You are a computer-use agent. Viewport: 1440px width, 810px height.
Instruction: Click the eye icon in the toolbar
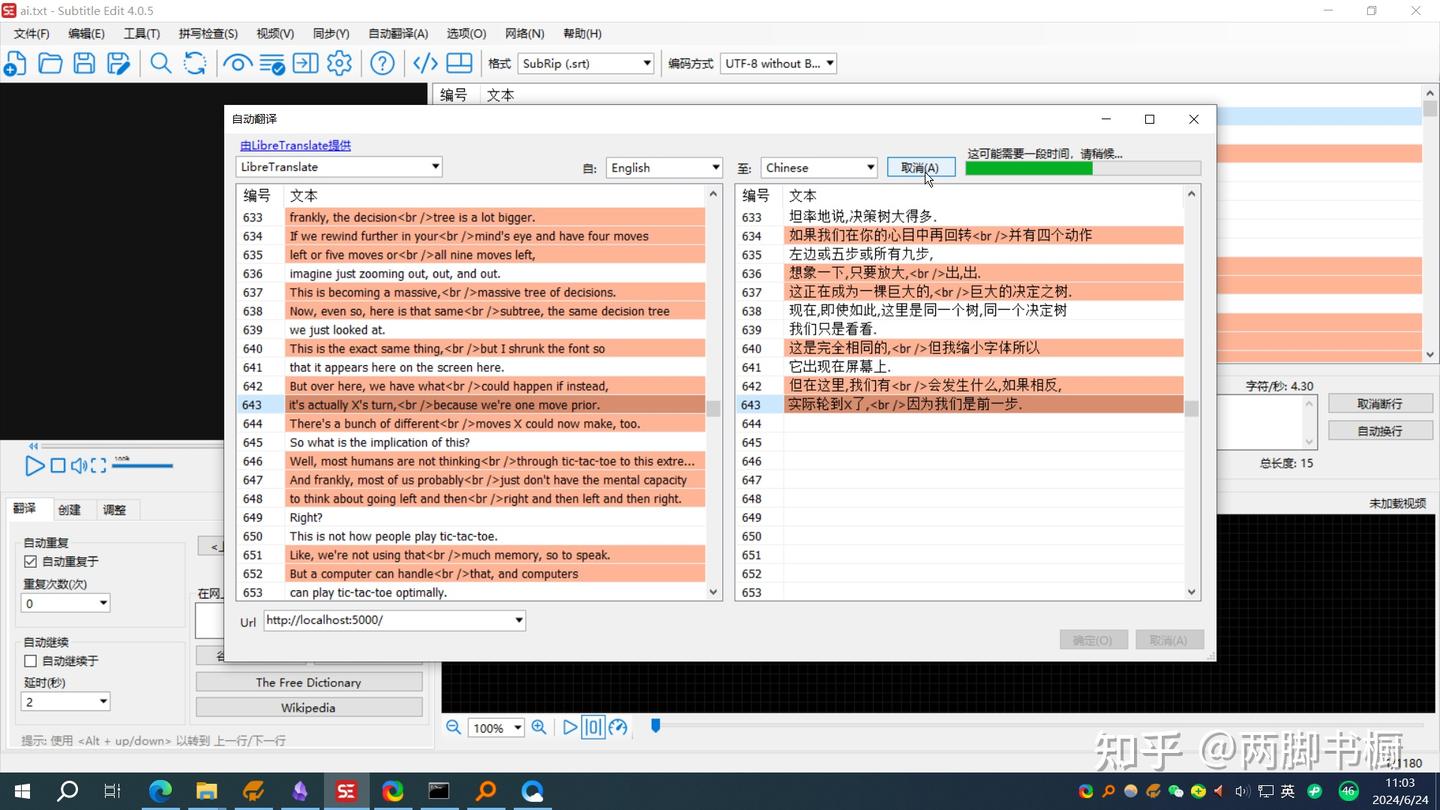coord(237,64)
